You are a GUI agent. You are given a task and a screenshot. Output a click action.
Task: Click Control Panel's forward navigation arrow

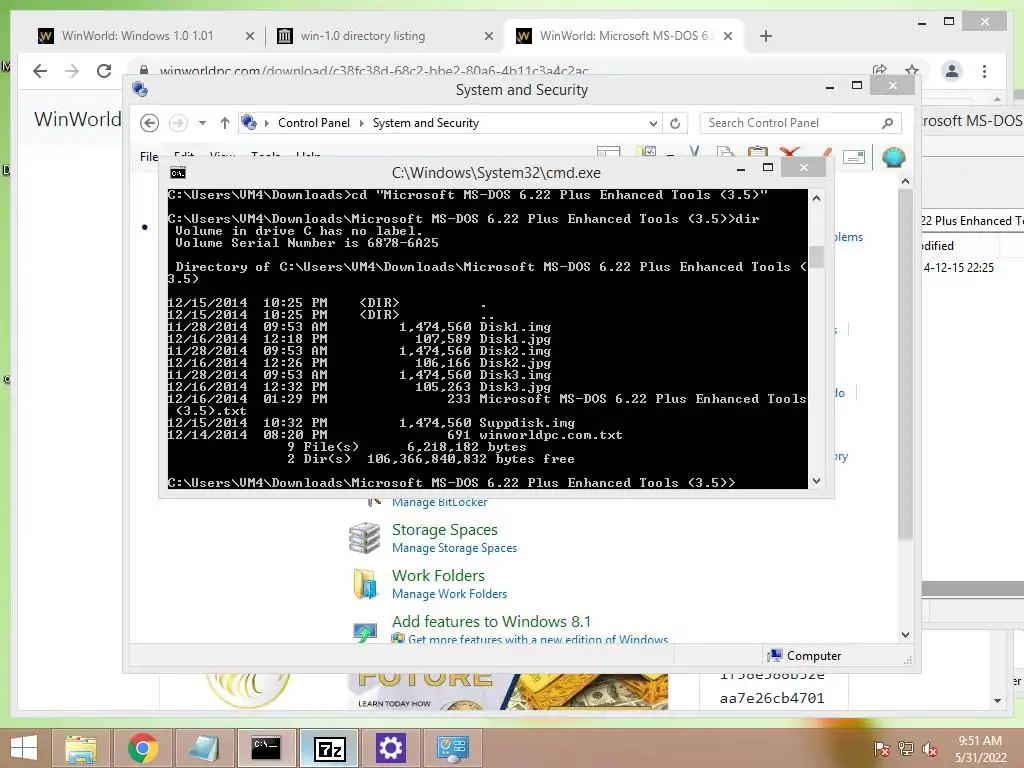pyautogui.click(x=178, y=123)
